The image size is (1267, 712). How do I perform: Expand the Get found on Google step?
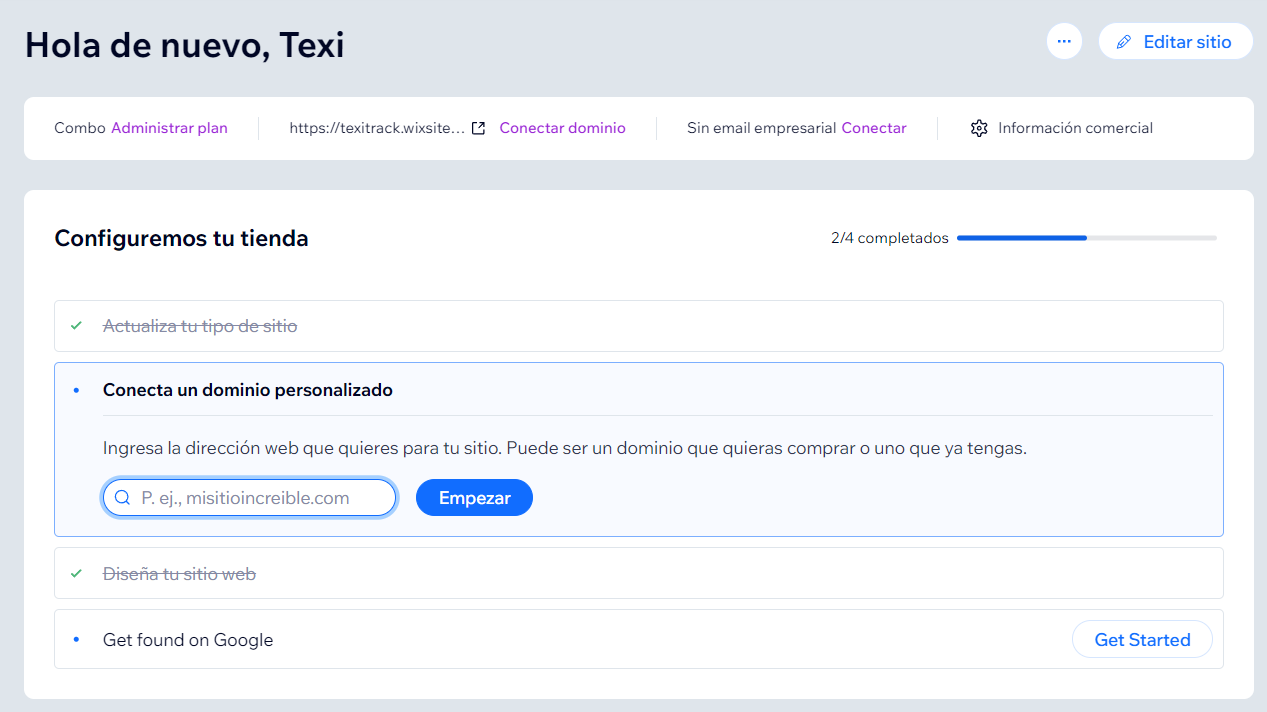188,640
